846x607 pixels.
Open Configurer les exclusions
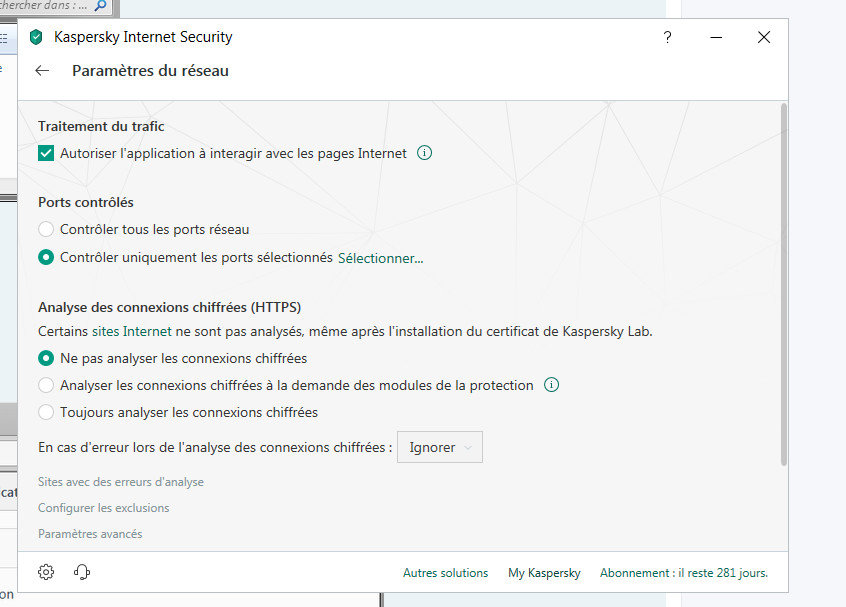point(104,508)
